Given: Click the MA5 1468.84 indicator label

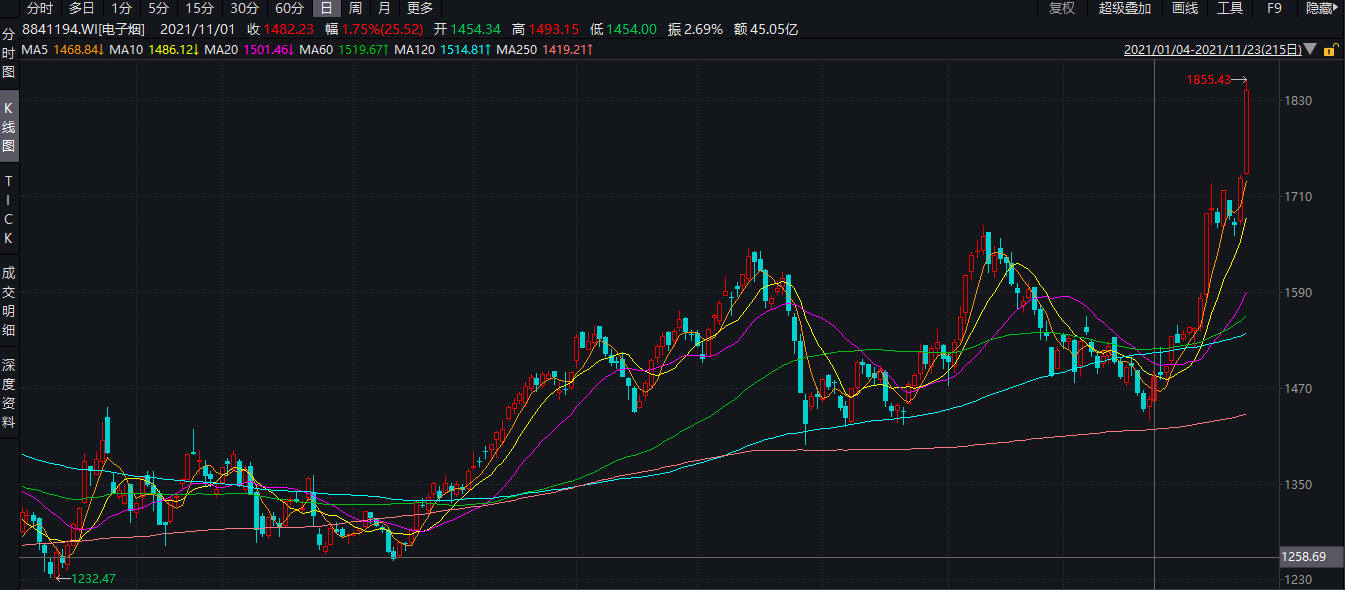Looking at the screenshot, I should (62, 49).
